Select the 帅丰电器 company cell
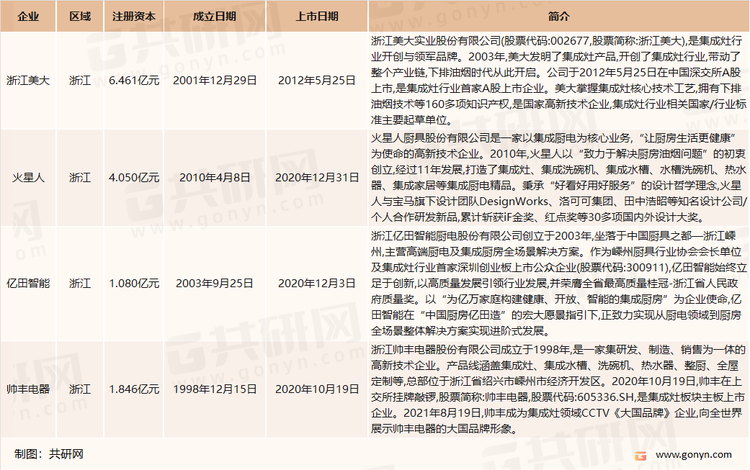 [28, 389]
